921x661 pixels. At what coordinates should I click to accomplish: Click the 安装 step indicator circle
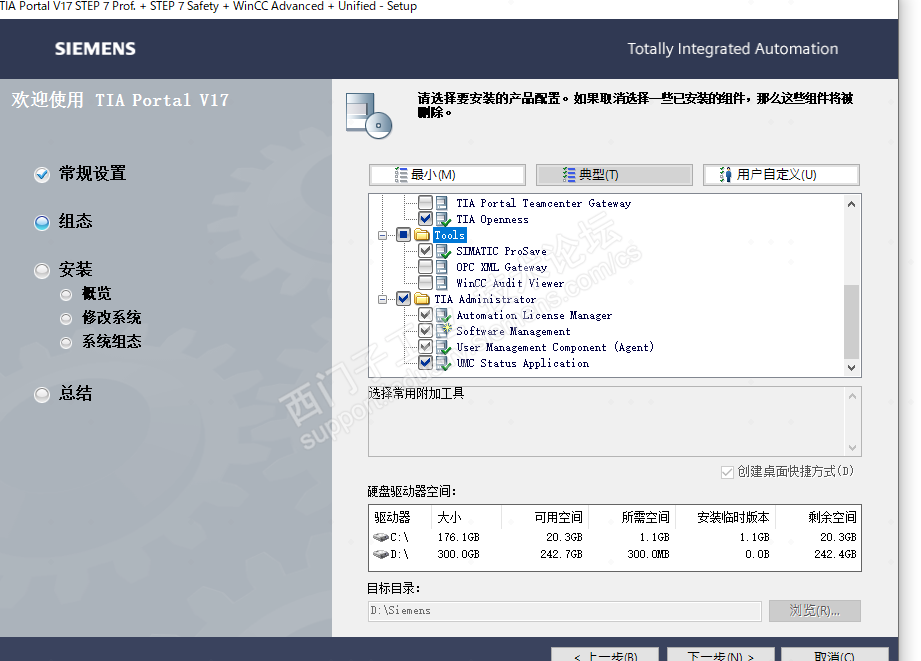42,271
